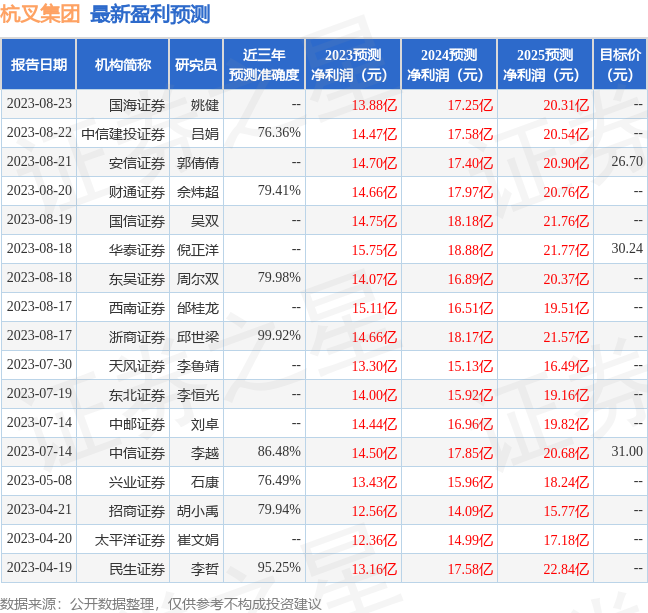The image size is (648, 613).
Task: Click researcher name 李哲
Action: tap(205, 569)
